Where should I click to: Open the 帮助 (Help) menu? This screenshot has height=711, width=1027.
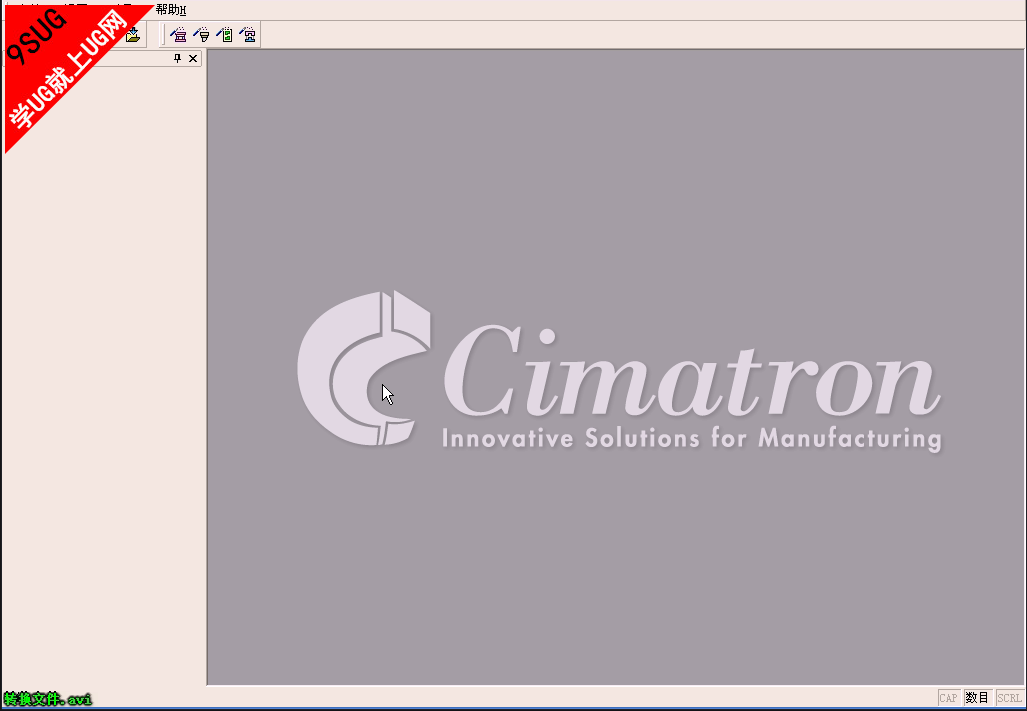tap(171, 10)
